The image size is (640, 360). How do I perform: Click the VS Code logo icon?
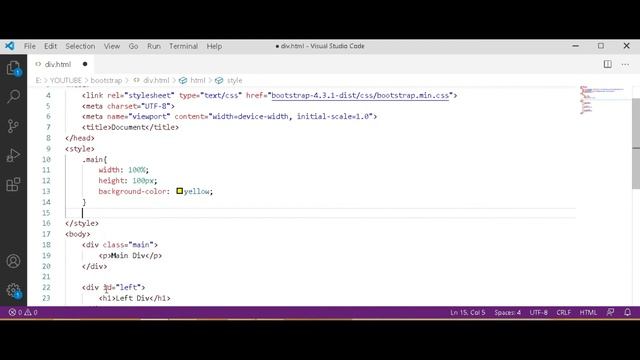point(9,46)
